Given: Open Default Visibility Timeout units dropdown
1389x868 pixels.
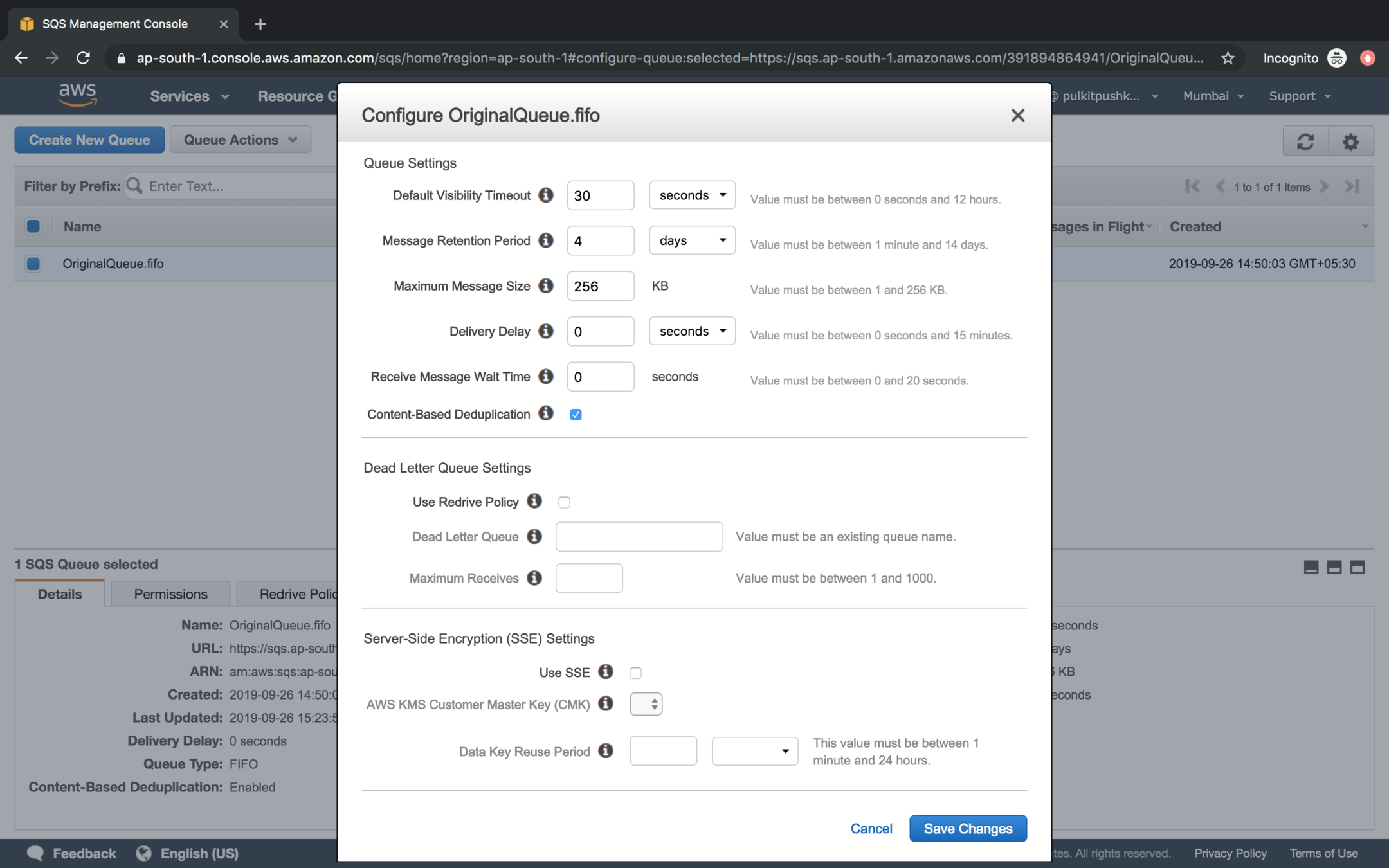Looking at the screenshot, I should coord(692,195).
